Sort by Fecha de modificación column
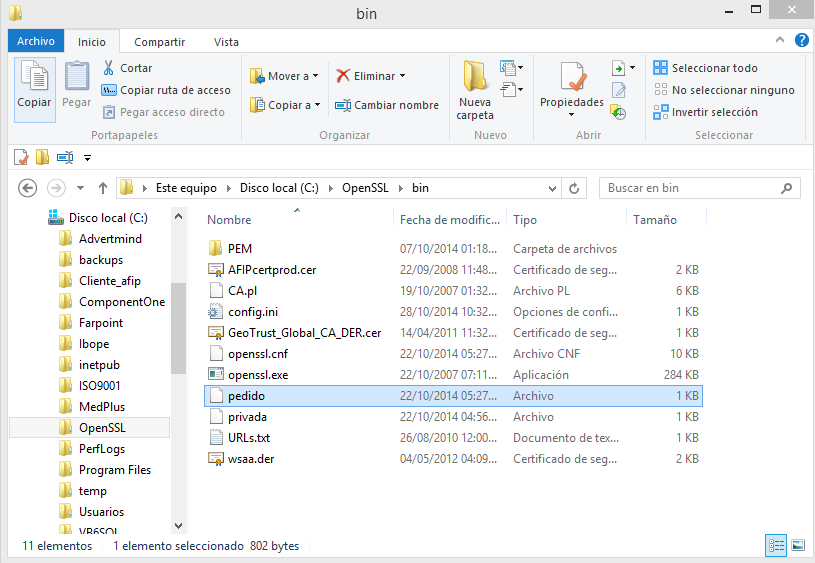This screenshot has height=563, width=815. [450, 220]
